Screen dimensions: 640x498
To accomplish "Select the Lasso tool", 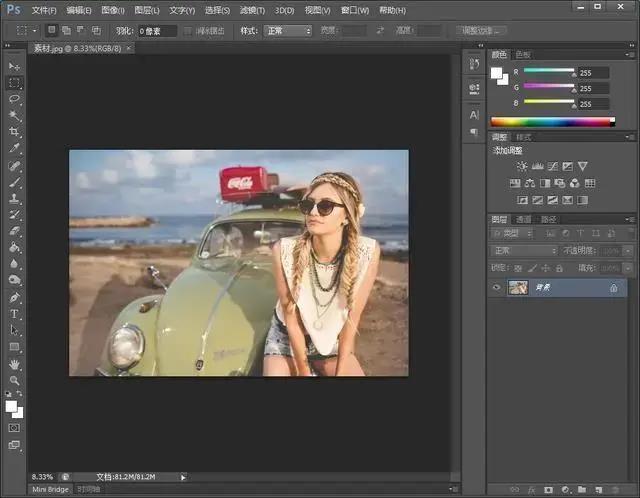I will 15,99.
